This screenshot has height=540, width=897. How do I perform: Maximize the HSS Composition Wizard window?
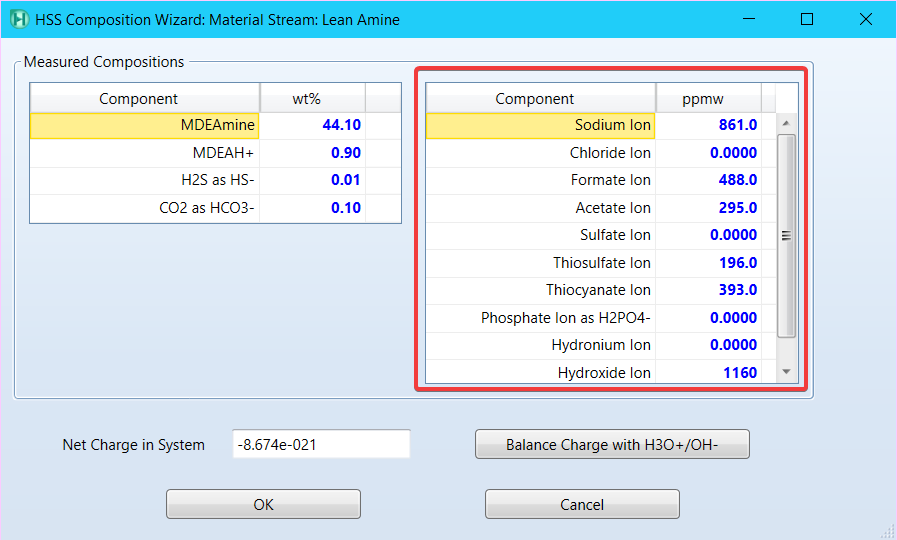tap(807, 19)
